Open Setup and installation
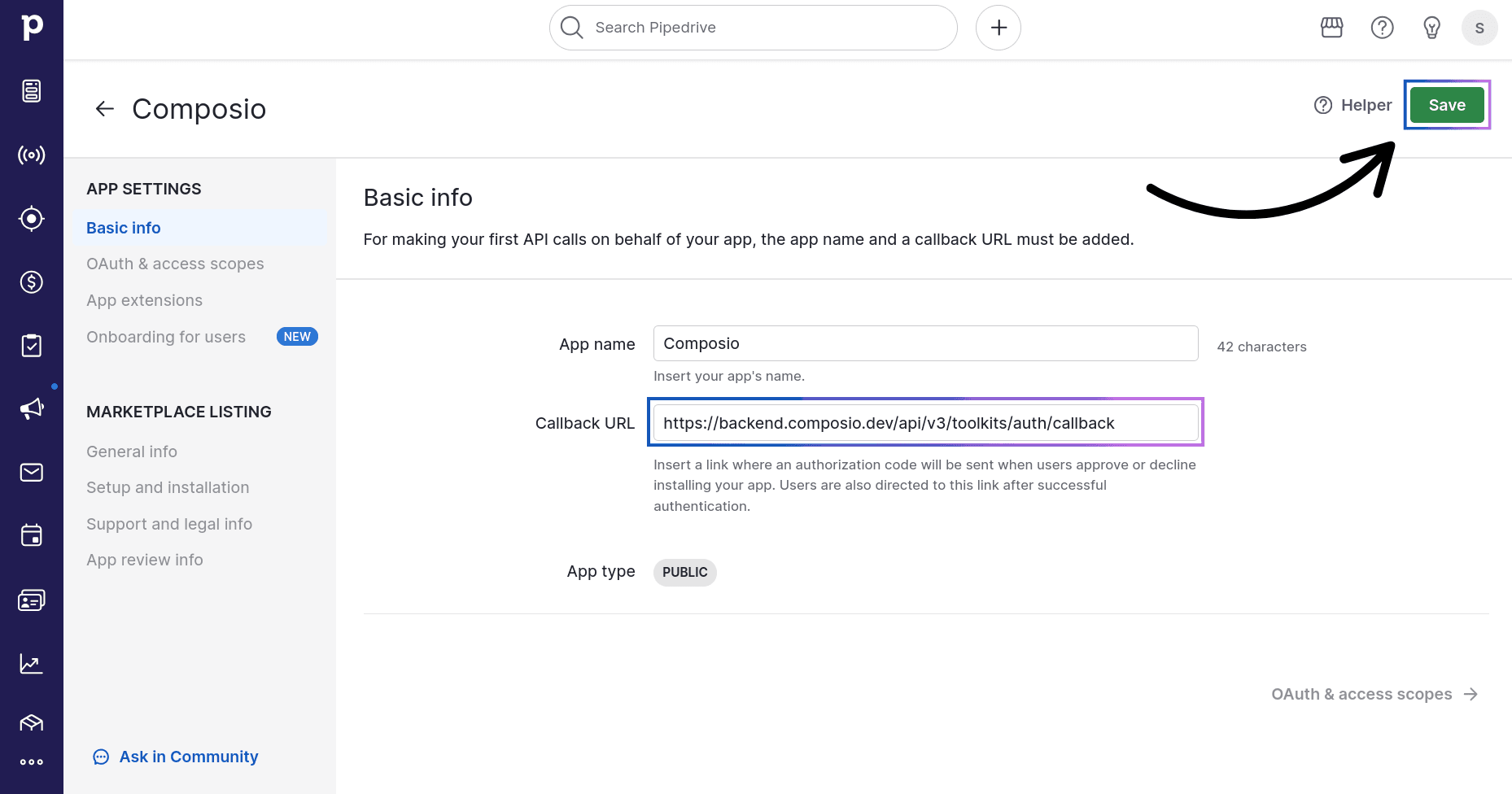1512x794 pixels. (168, 487)
